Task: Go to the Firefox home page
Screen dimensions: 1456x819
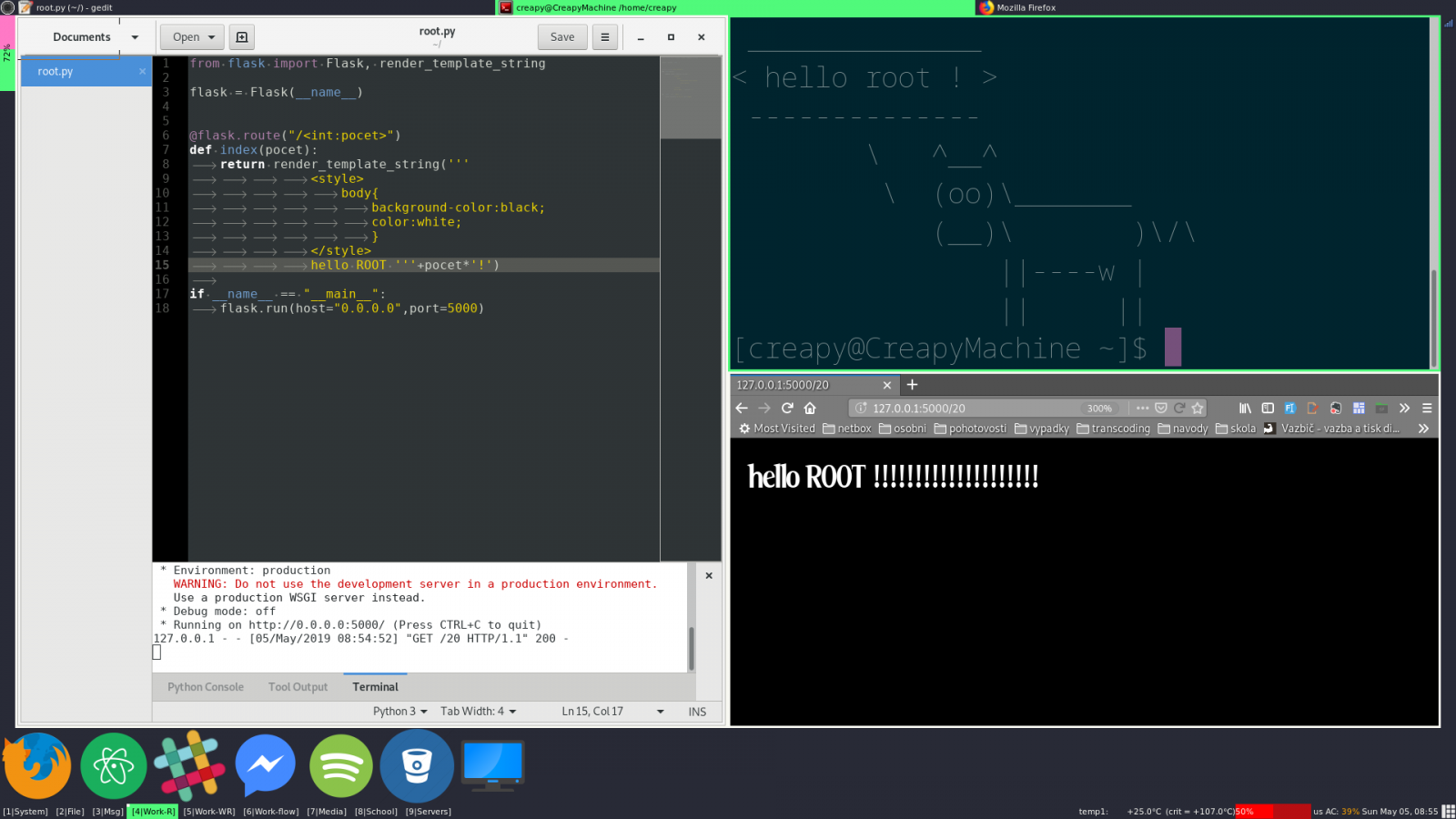Action: pos(809,408)
